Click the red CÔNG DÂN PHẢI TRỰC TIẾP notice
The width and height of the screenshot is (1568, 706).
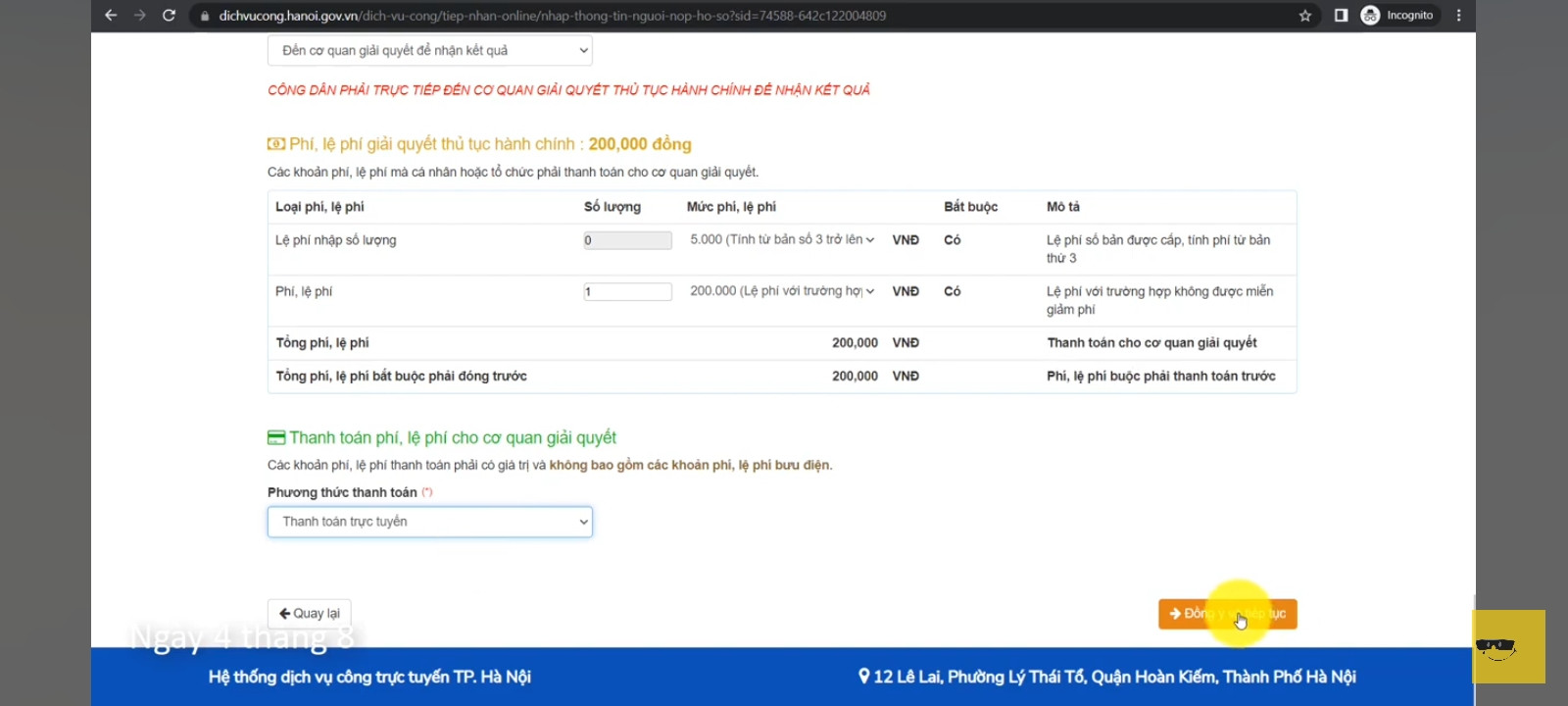pyautogui.click(x=568, y=90)
